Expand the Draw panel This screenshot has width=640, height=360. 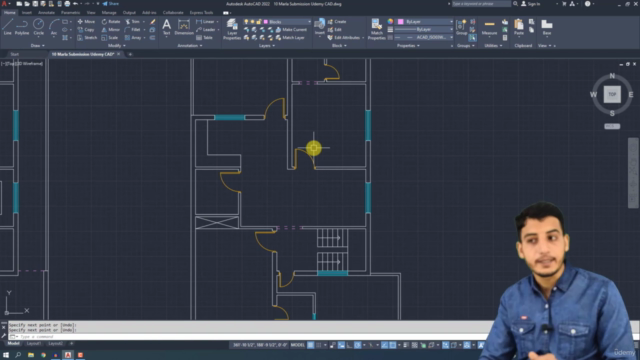[38, 46]
